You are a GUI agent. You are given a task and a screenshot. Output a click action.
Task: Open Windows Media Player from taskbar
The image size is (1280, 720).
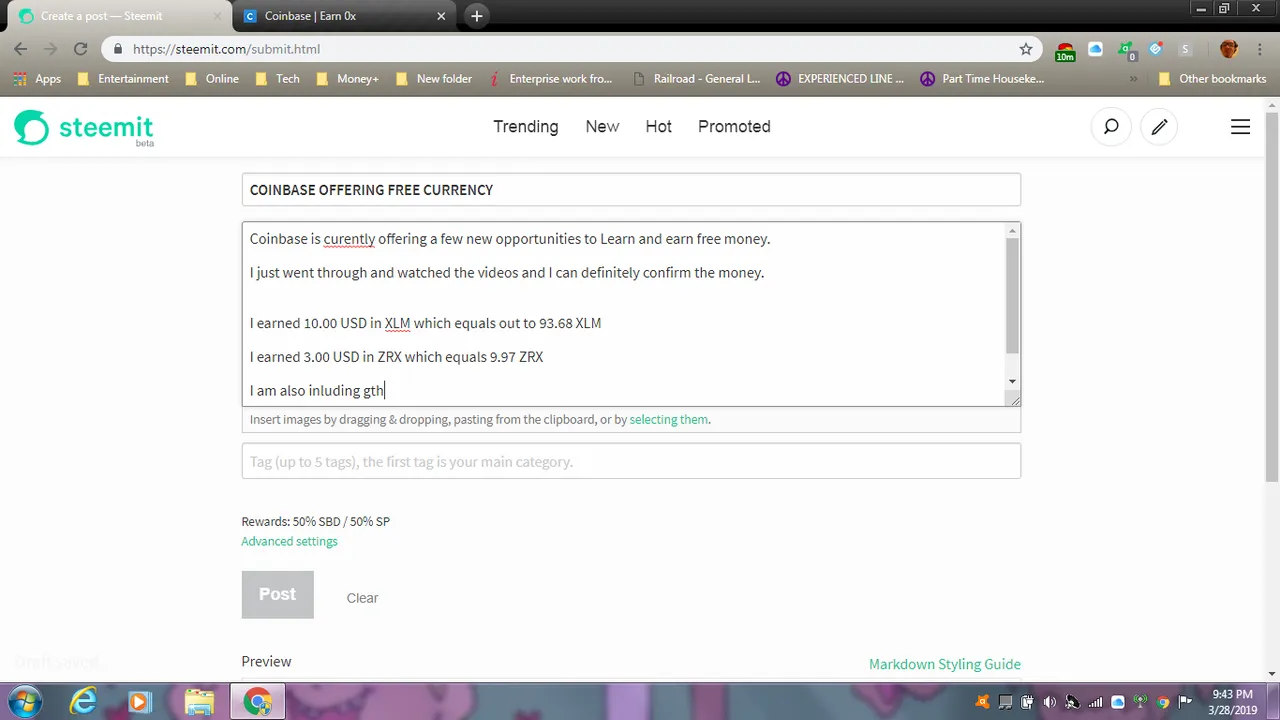click(x=140, y=702)
